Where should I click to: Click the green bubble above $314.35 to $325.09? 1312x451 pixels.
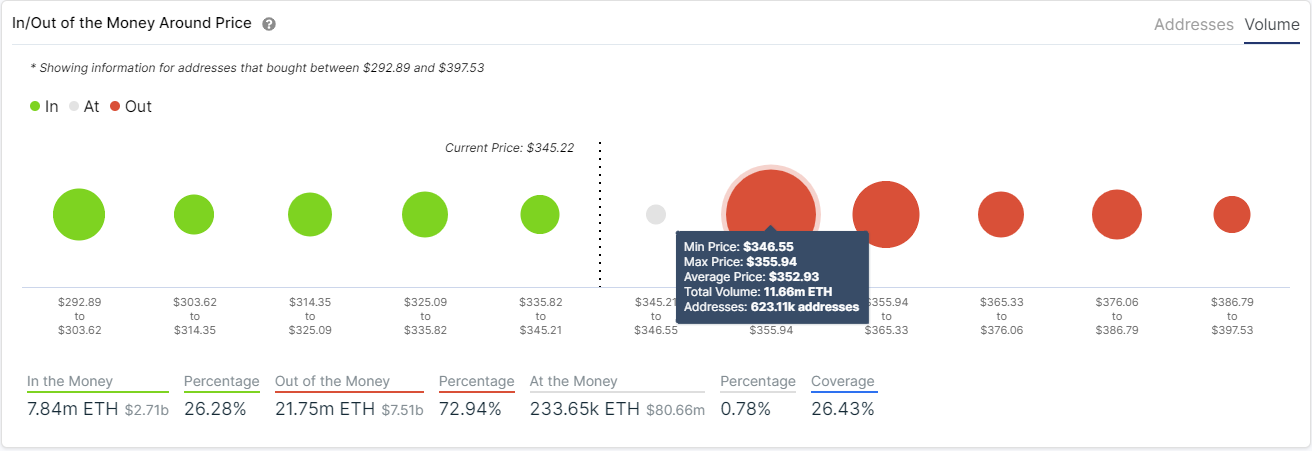(310, 214)
